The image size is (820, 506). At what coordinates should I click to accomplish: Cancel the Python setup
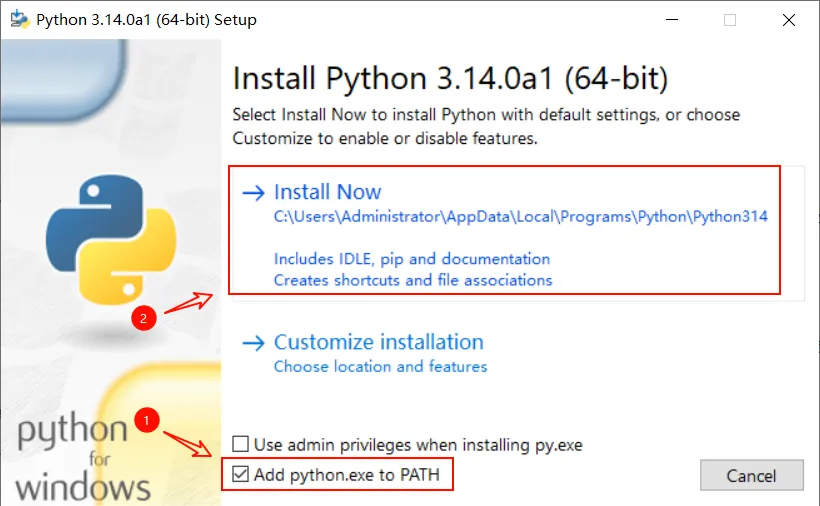click(751, 475)
